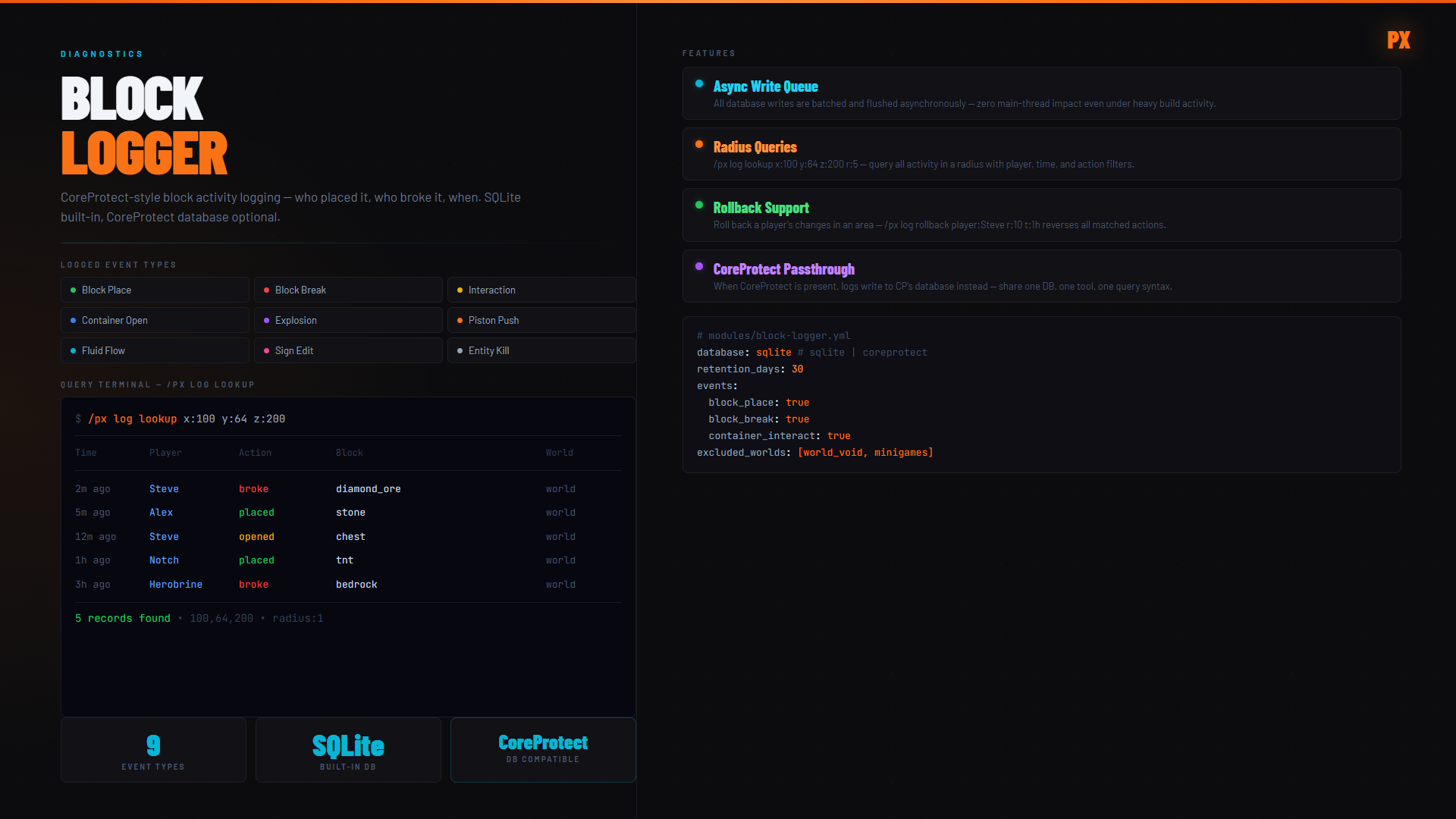Click the container_interact true setting
Screen dimensions: 1456x819
click(780, 436)
